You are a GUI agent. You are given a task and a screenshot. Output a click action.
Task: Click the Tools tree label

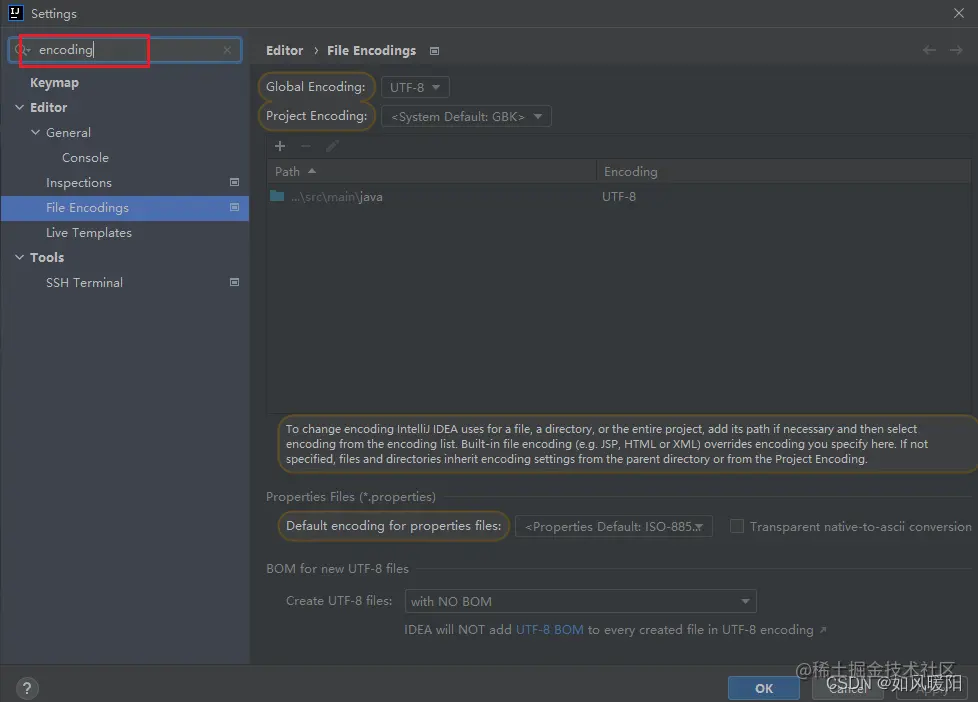pyautogui.click(x=47, y=258)
